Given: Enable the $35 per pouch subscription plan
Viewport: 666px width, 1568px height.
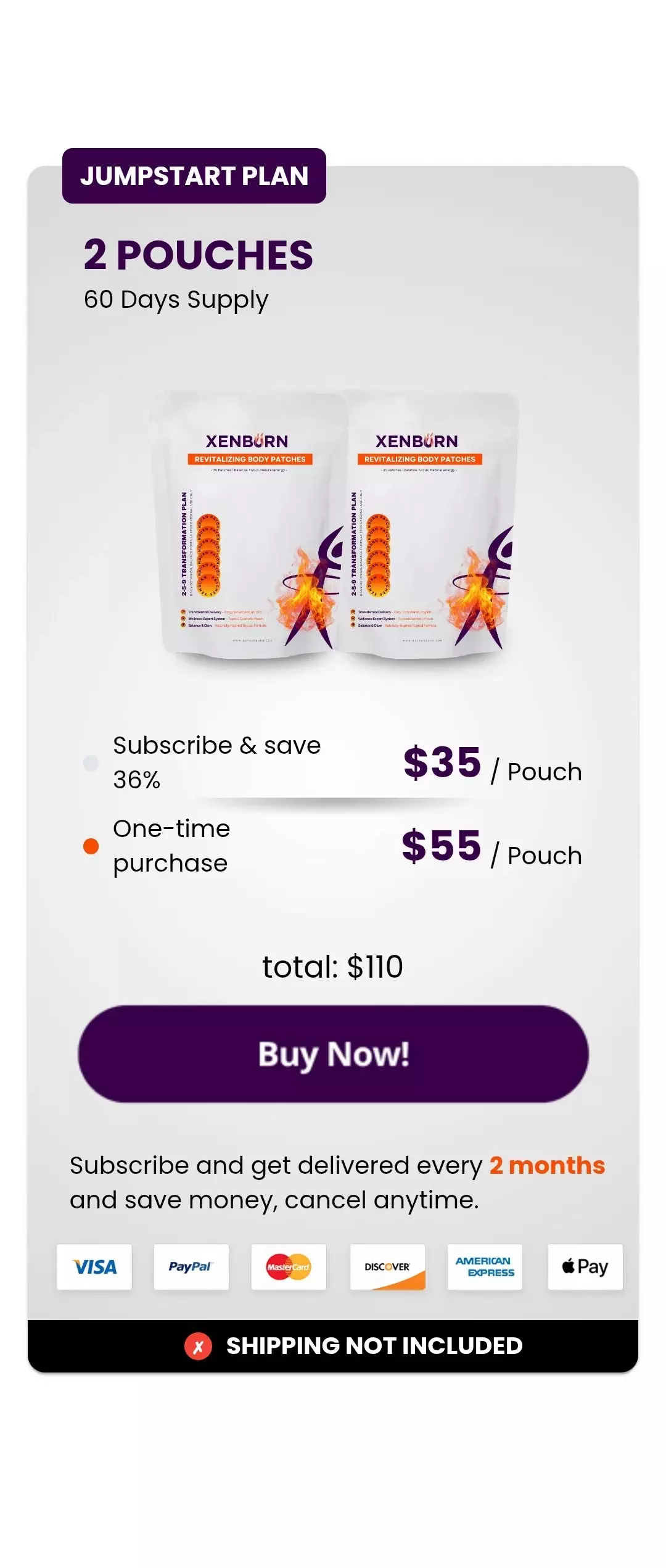Looking at the screenshot, I should click(91, 763).
